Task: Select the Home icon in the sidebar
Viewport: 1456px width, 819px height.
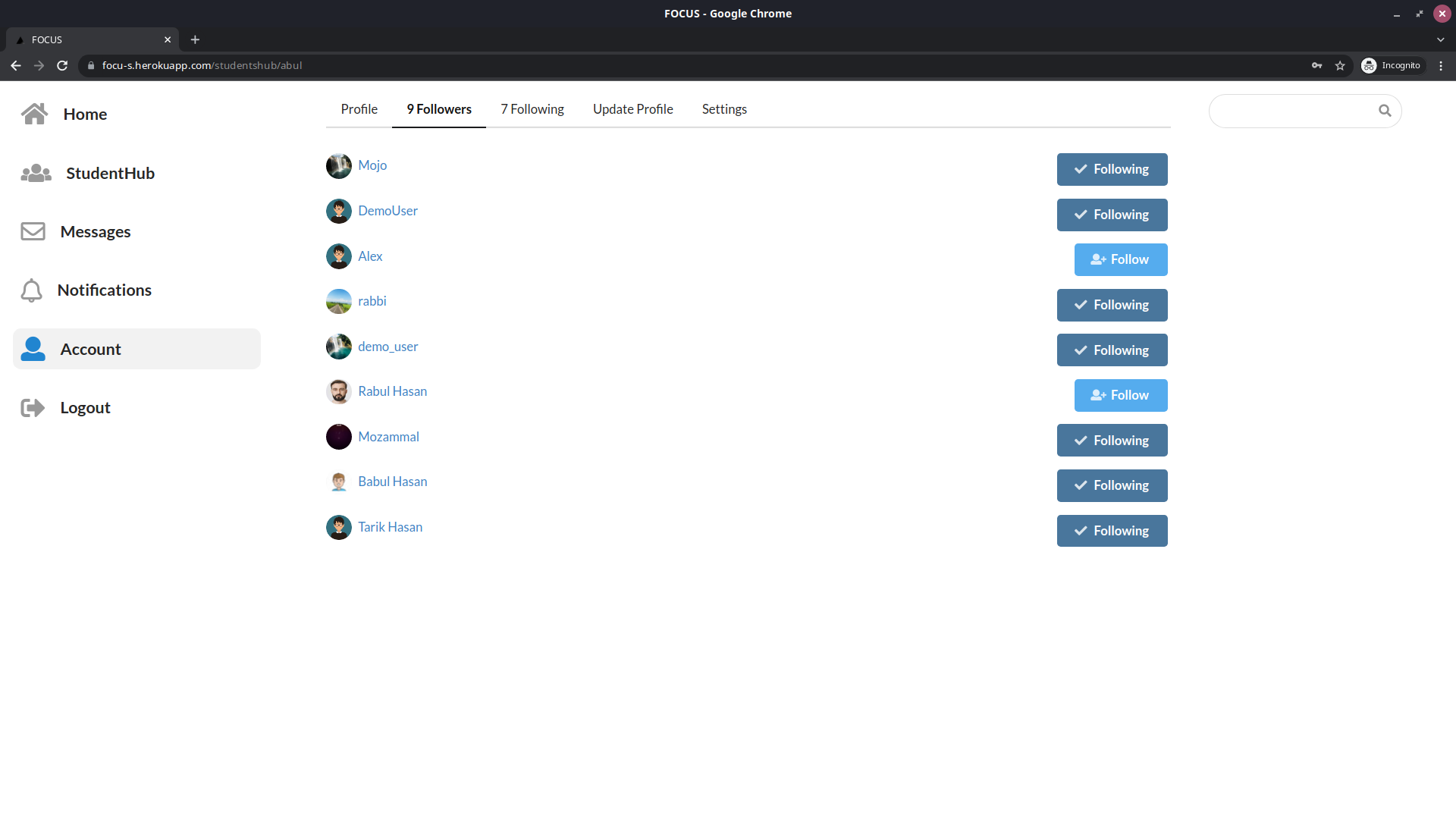Action: (35, 114)
